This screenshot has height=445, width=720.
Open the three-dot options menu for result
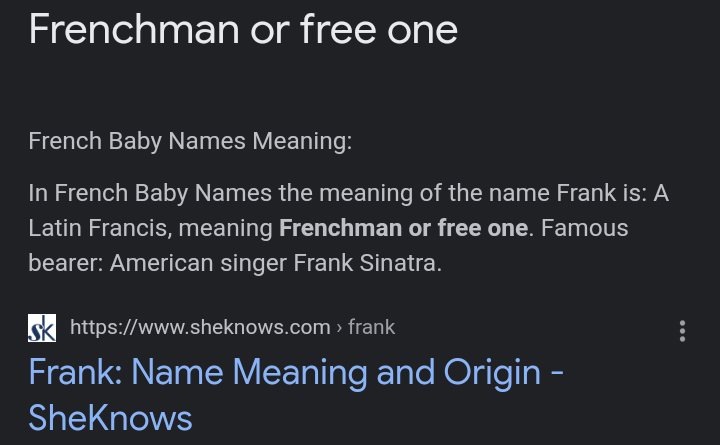(682, 331)
